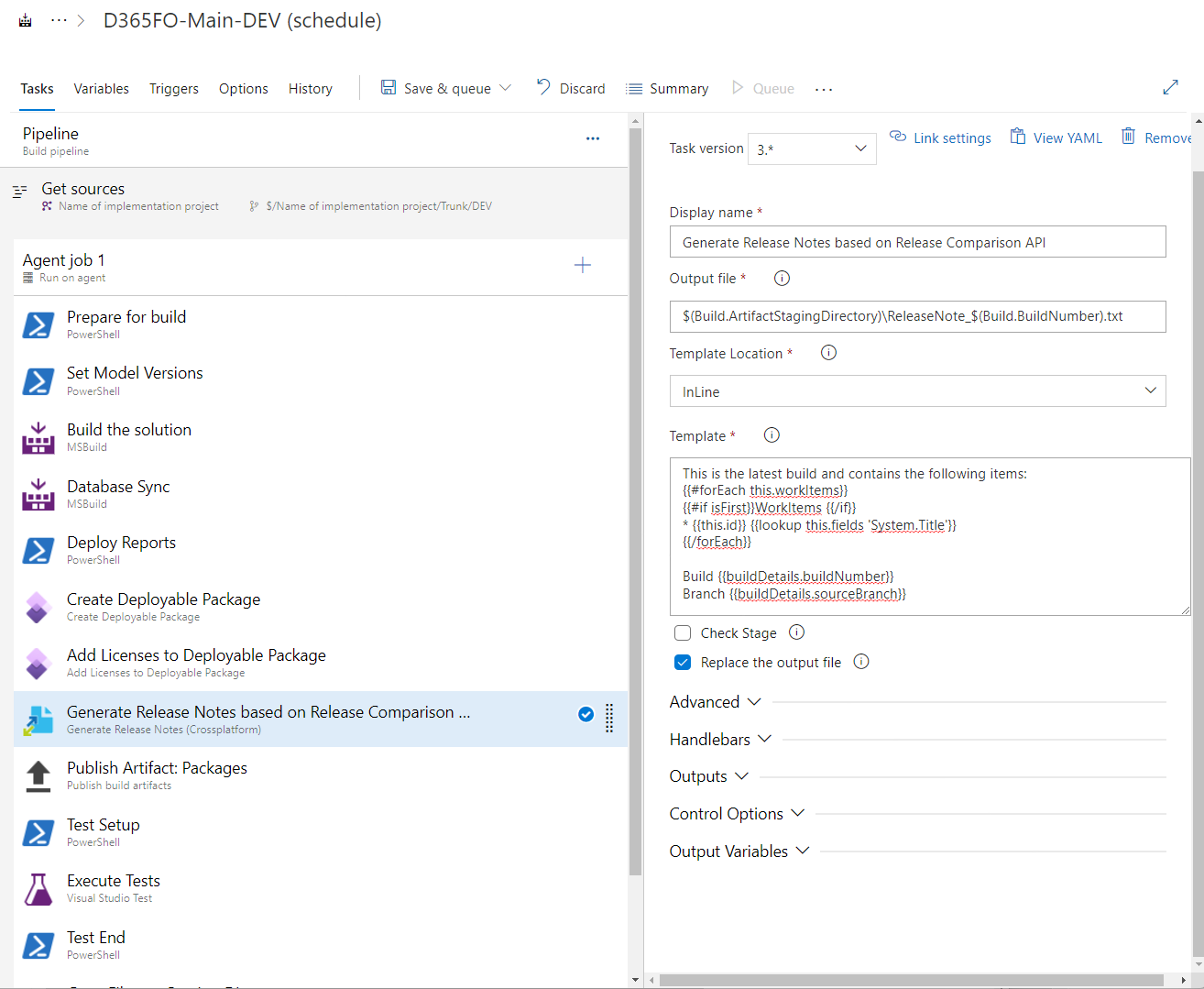Click the info icon beside Output file
Image resolution: width=1204 pixels, height=989 pixels.
[x=781, y=278]
